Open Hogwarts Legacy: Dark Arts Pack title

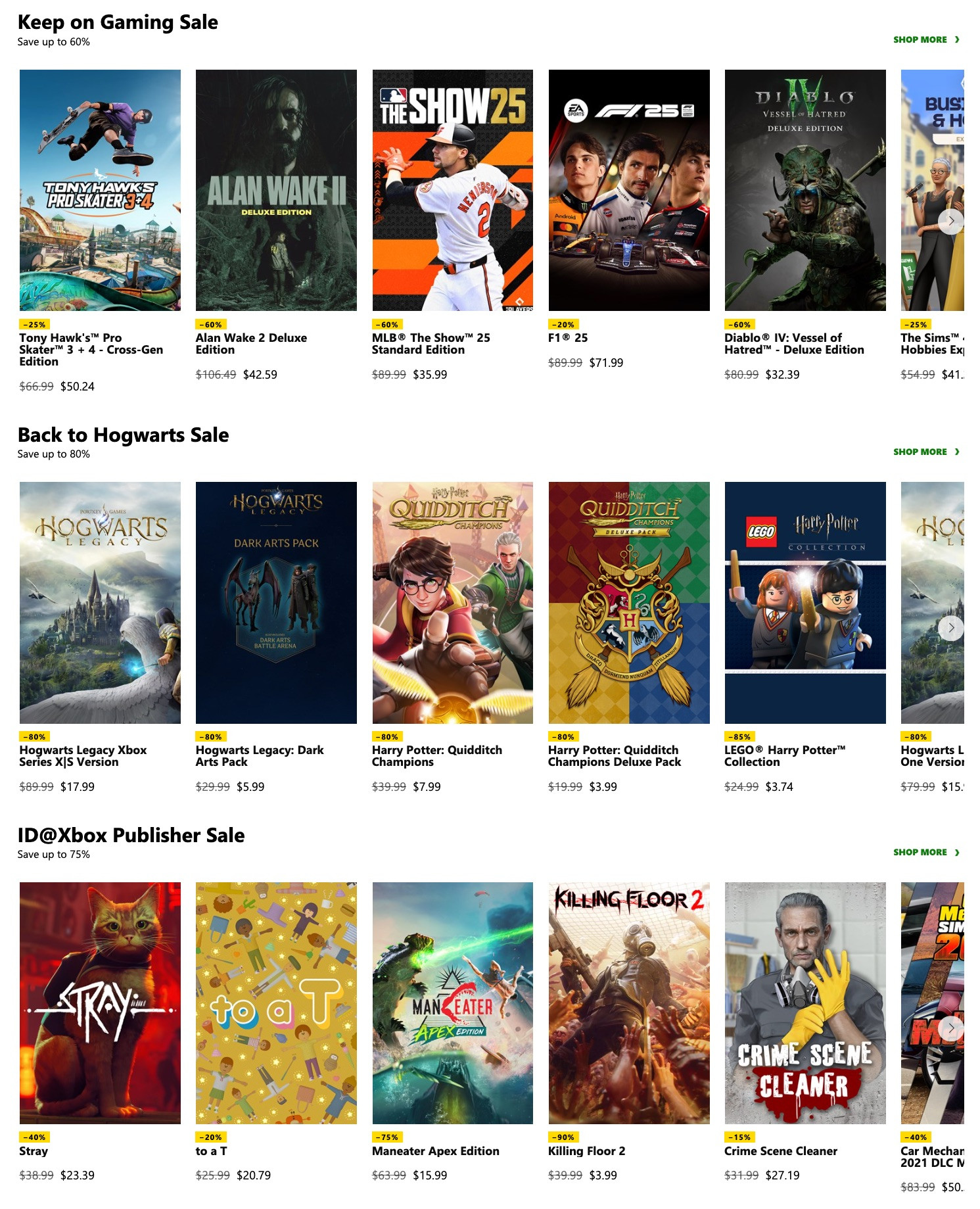[260, 756]
